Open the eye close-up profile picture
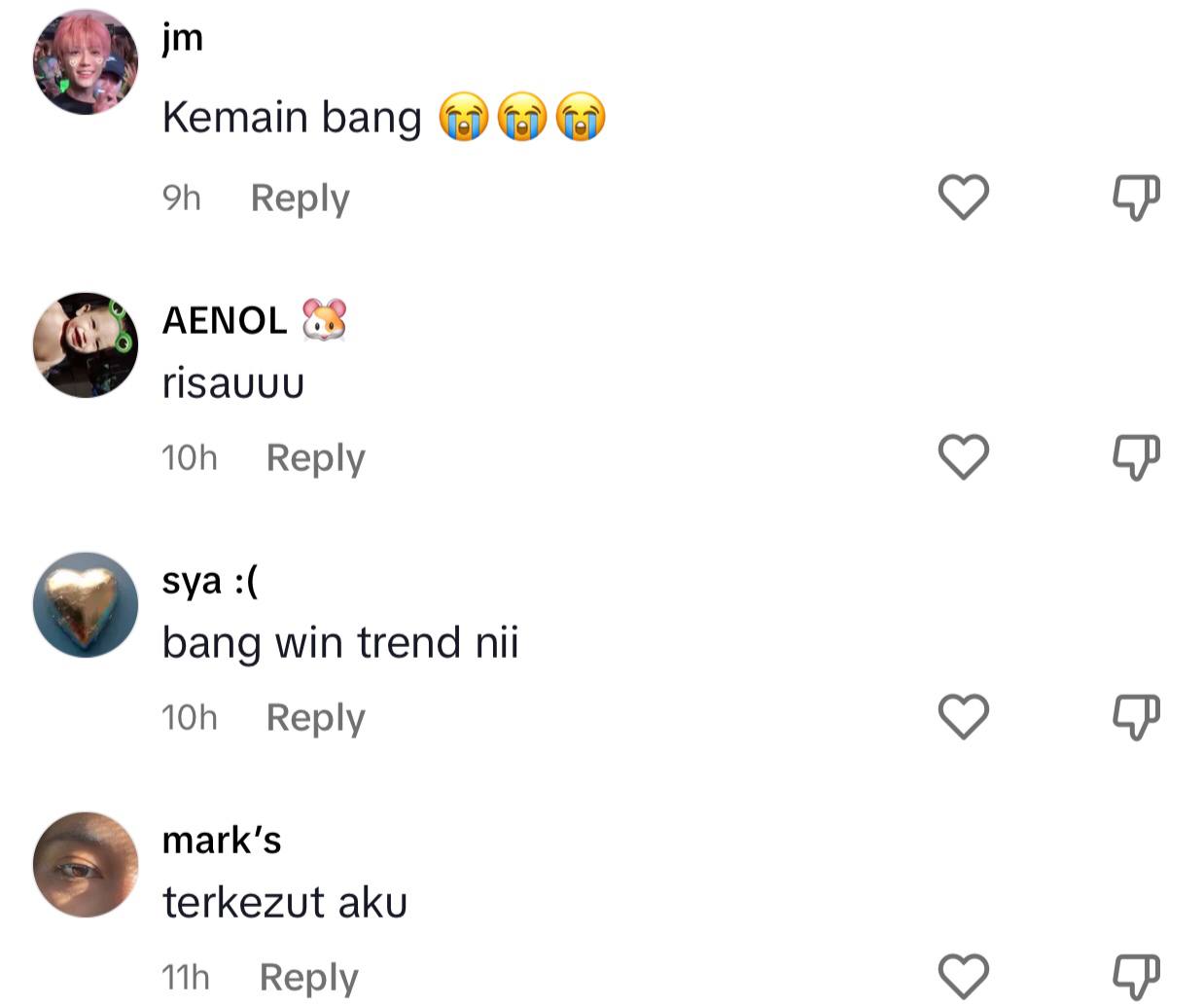Screen dimensions: 1204x1007 (x=86, y=864)
